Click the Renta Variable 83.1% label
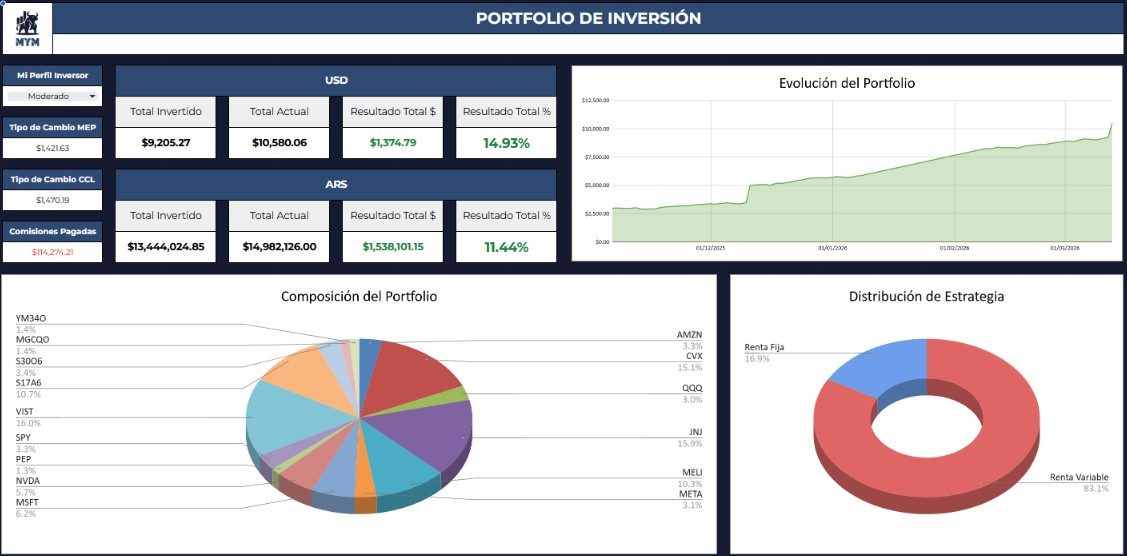1127x556 pixels. [1079, 483]
